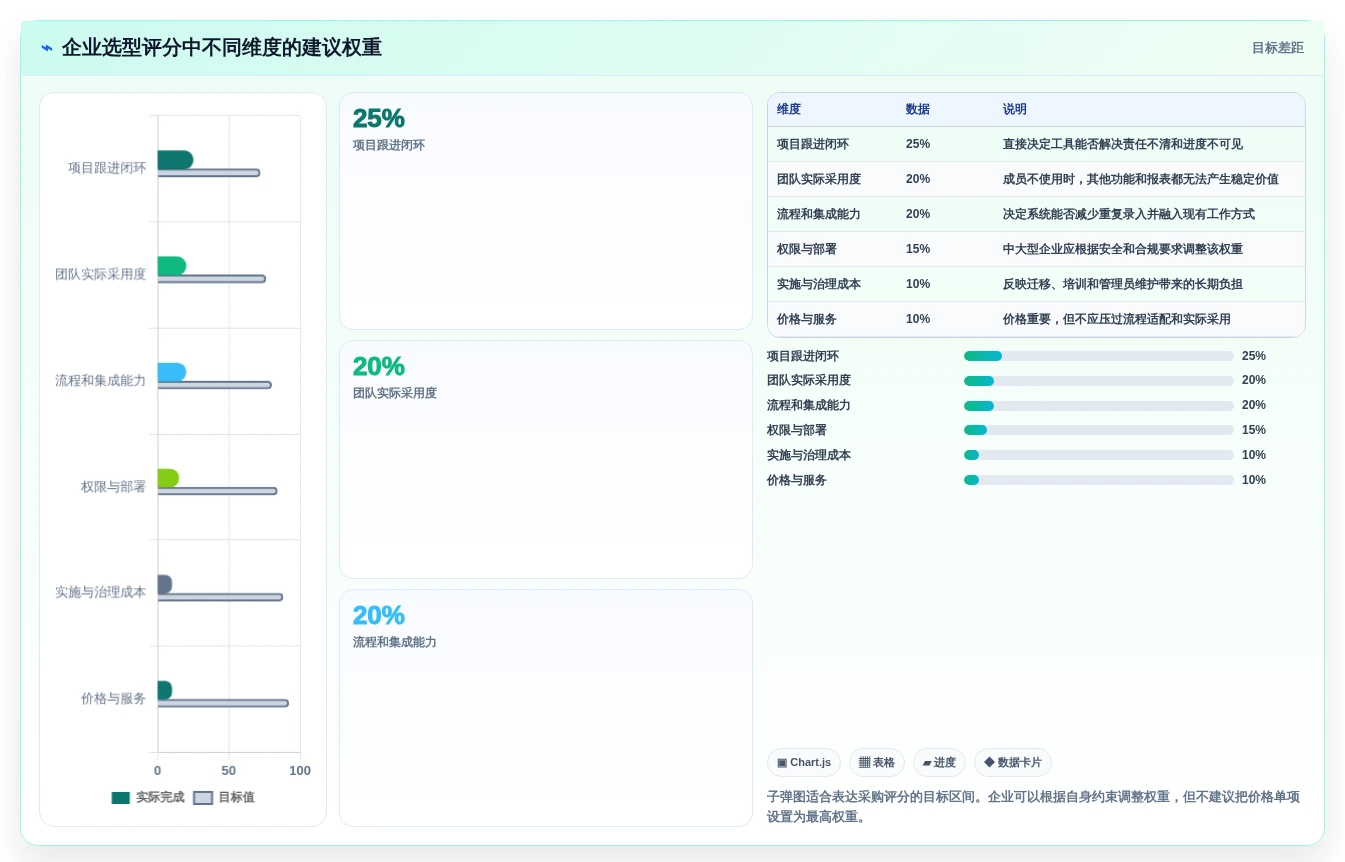Click the 实施与治理成本 progress bar

click(x=1098, y=455)
